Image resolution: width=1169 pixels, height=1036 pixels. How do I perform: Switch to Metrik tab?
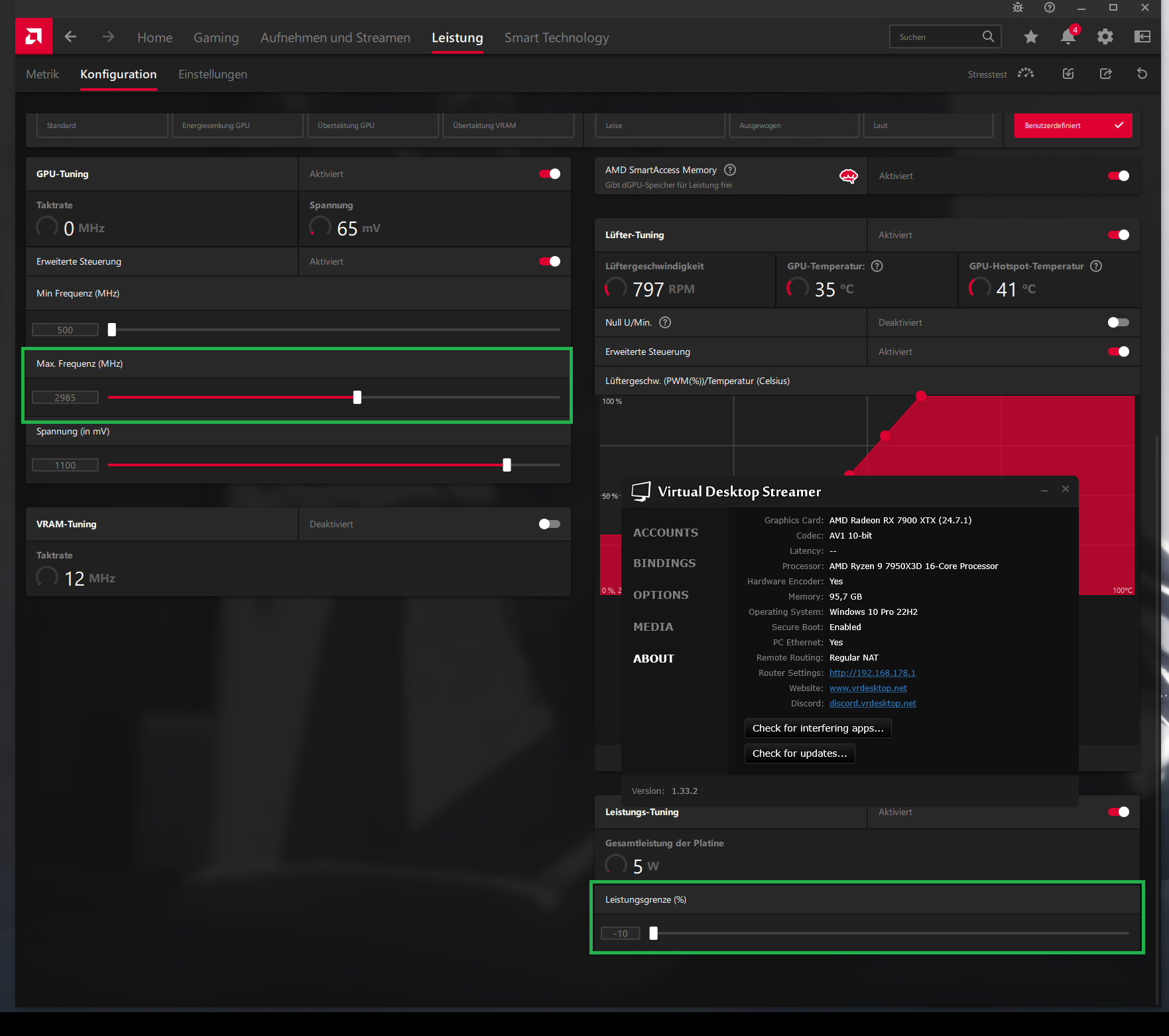click(42, 74)
